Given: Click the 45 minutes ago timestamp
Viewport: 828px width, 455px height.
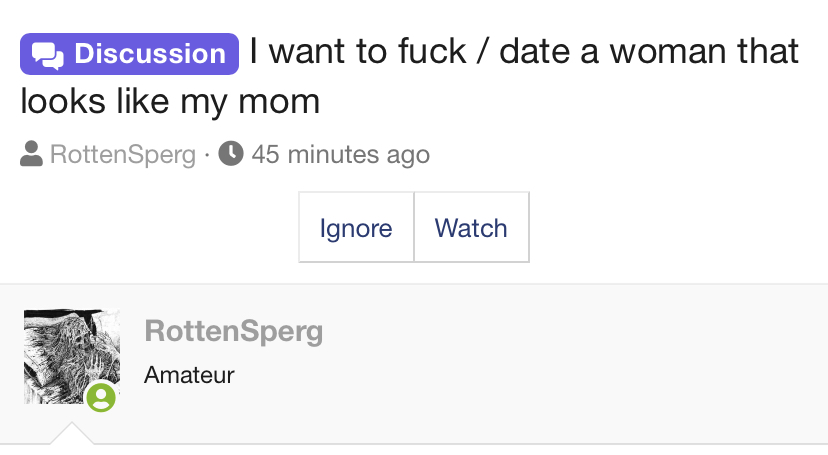Looking at the screenshot, I should [x=341, y=155].
